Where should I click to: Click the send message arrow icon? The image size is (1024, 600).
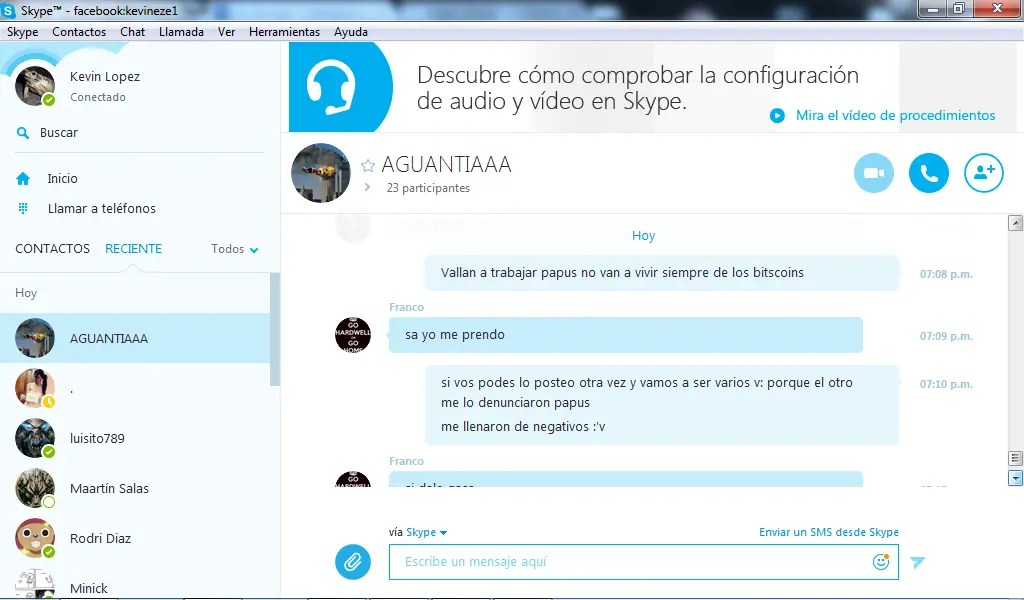pyautogui.click(x=918, y=561)
